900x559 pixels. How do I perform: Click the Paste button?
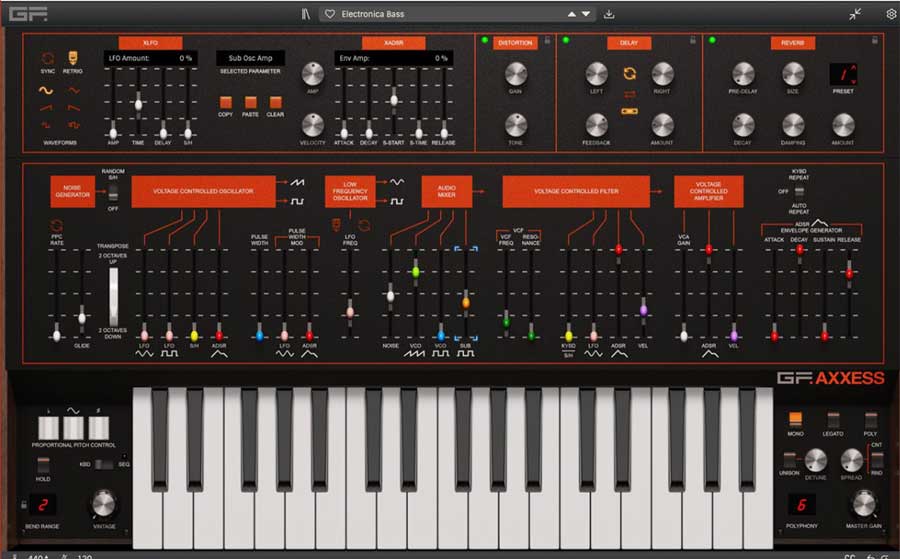pyautogui.click(x=250, y=102)
